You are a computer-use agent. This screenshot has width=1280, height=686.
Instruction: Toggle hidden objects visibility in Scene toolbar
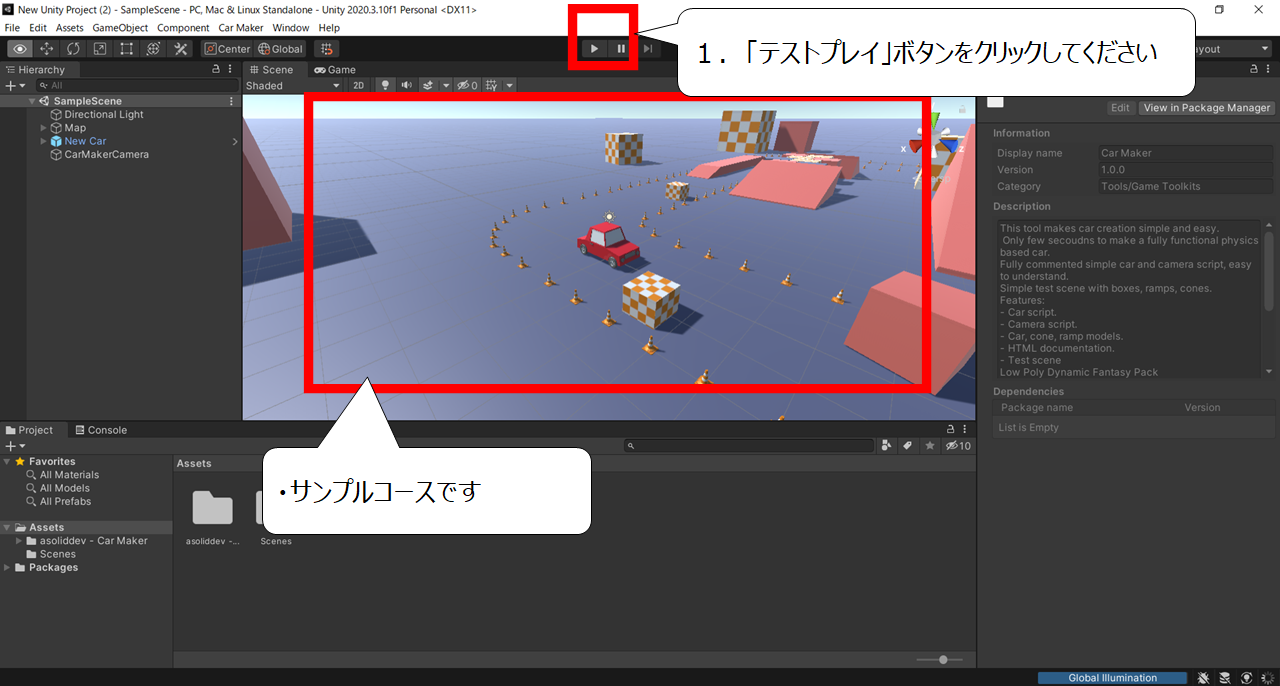pyautogui.click(x=468, y=85)
